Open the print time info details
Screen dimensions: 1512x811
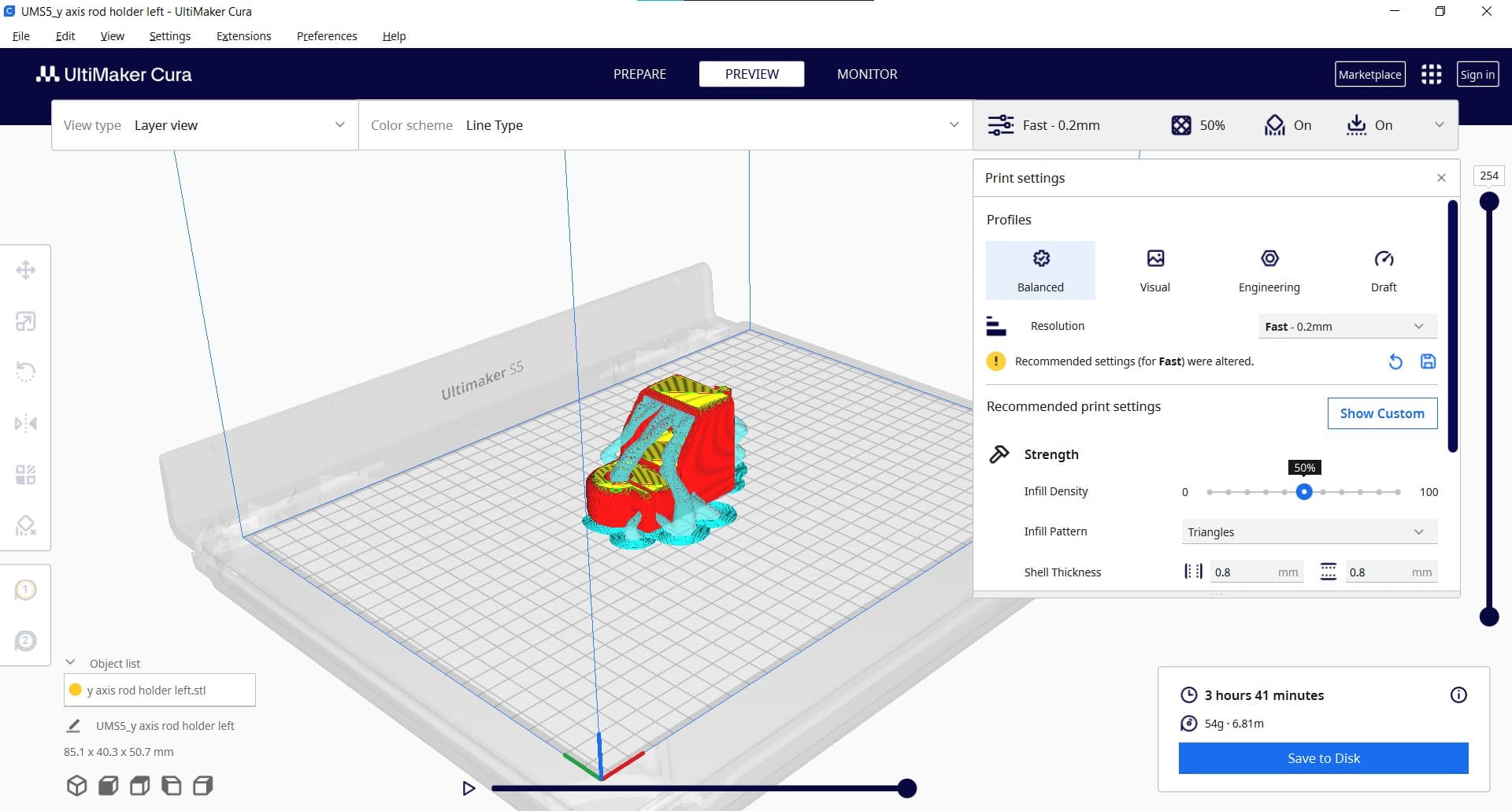(1458, 694)
